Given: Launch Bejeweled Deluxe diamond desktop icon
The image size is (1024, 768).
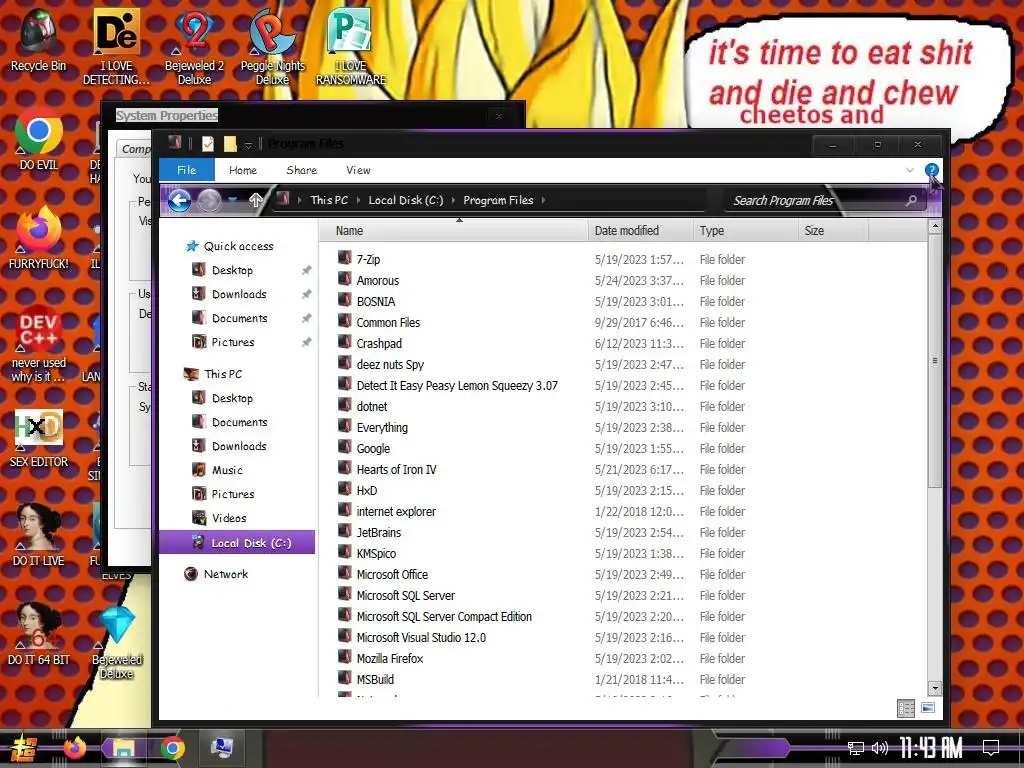Looking at the screenshot, I should 116,642.
